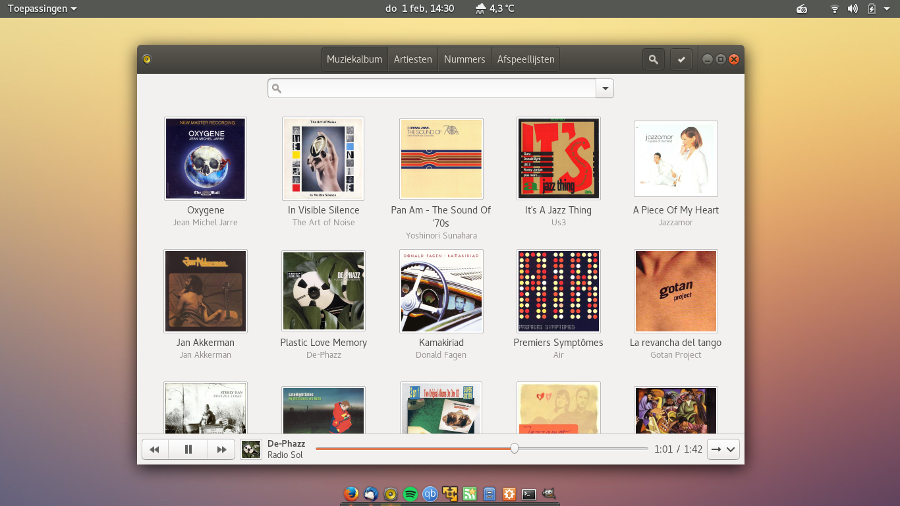900x506 pixels.
Task: Click the Gotan Project artist label
Action: point(676,355)
